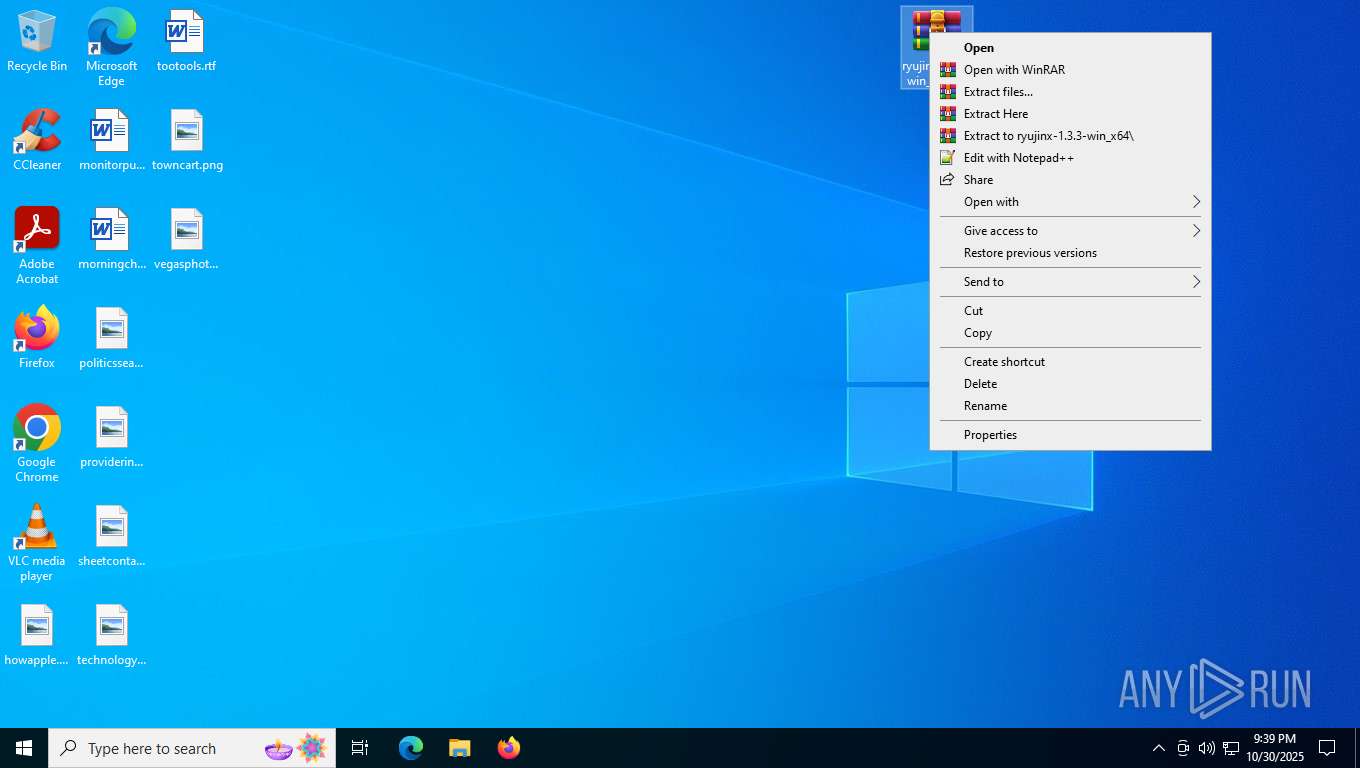Open the Recycle Bin desktop icon
This screenshot has height=768, width=1360.
37,42
